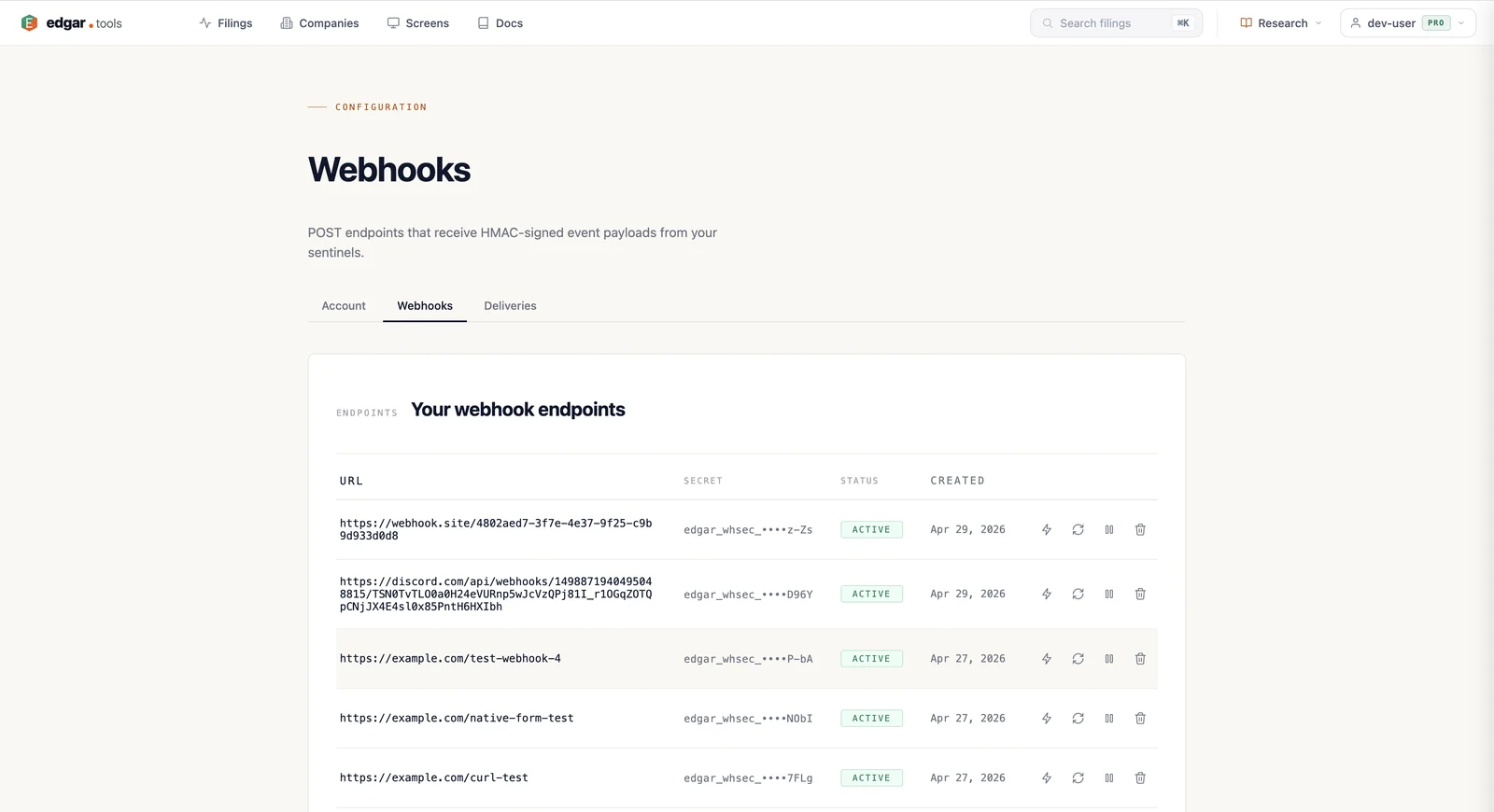Click secret ending in z-Zs
This screenshot has width=1494, height=812.
tap(748, 530)
